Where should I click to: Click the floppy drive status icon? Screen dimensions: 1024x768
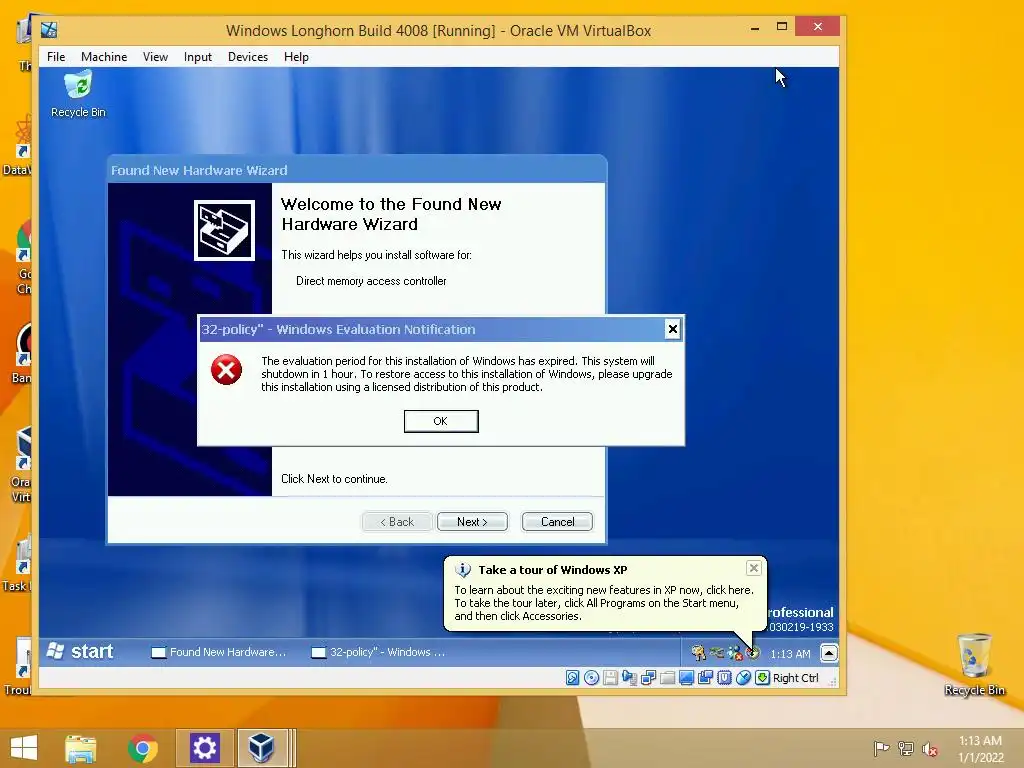(610, 678)
